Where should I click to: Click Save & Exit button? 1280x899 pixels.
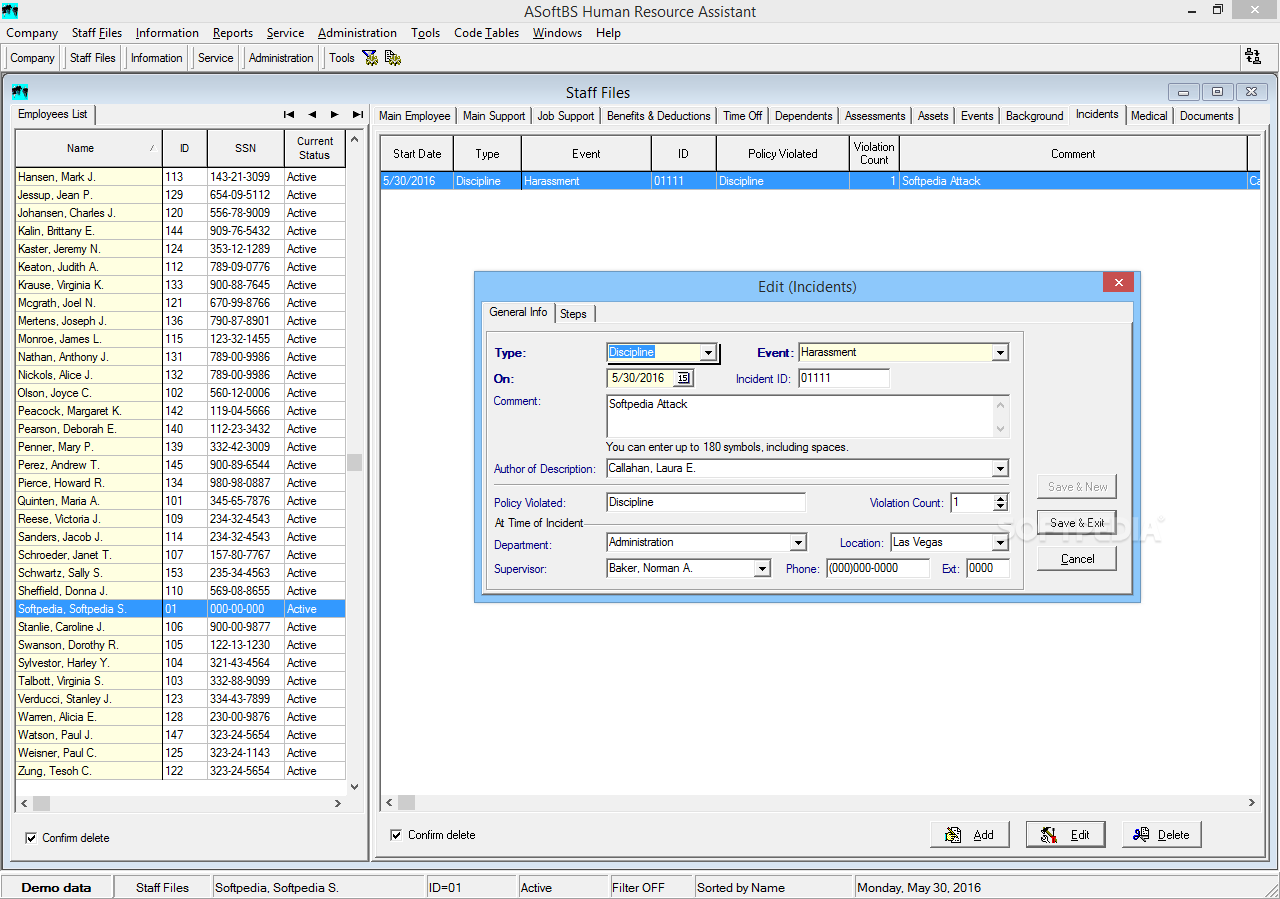[1077, 523]
